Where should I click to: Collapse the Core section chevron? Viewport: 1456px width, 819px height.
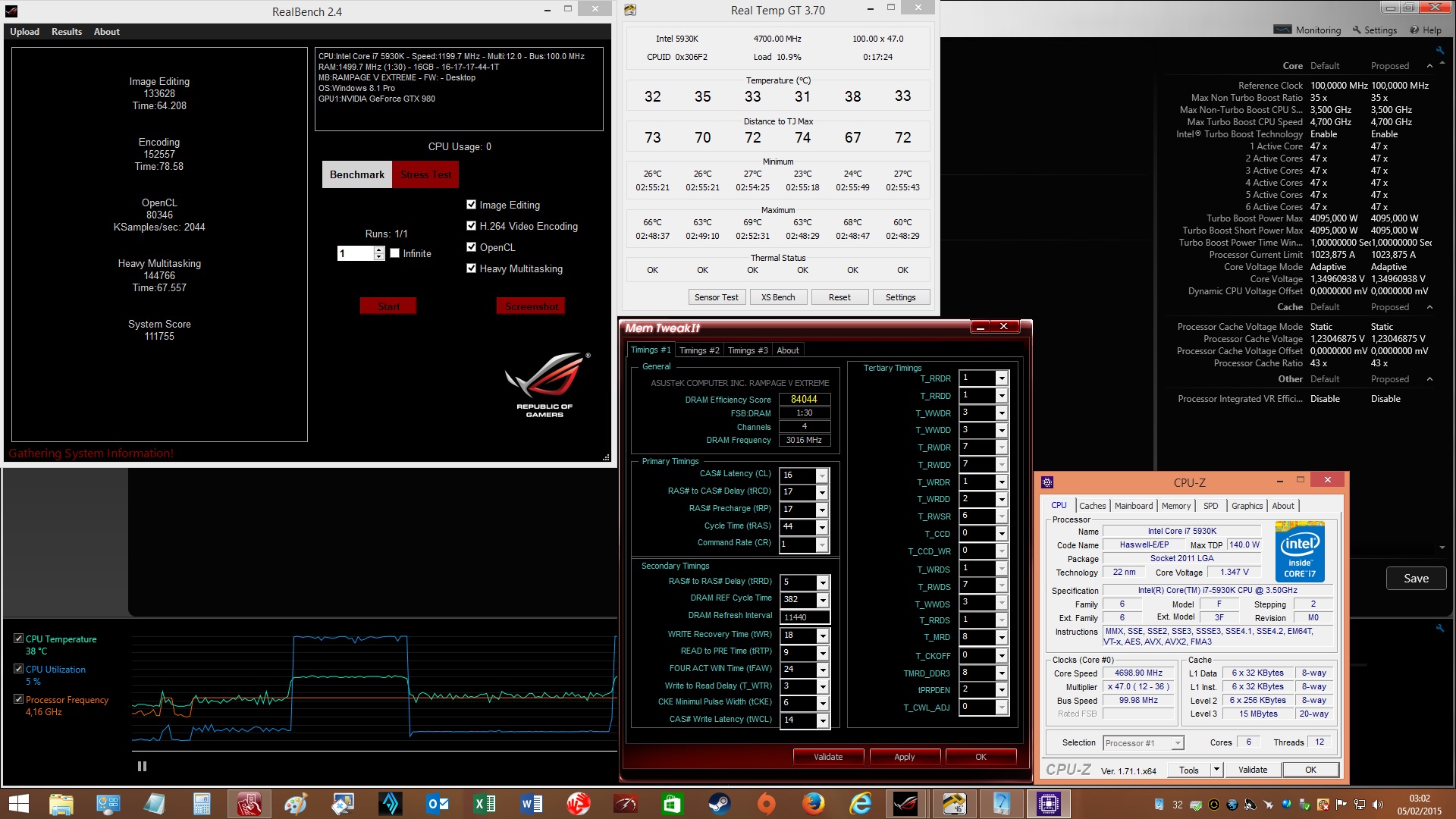pyautogui.click(x=1429, y=66)
